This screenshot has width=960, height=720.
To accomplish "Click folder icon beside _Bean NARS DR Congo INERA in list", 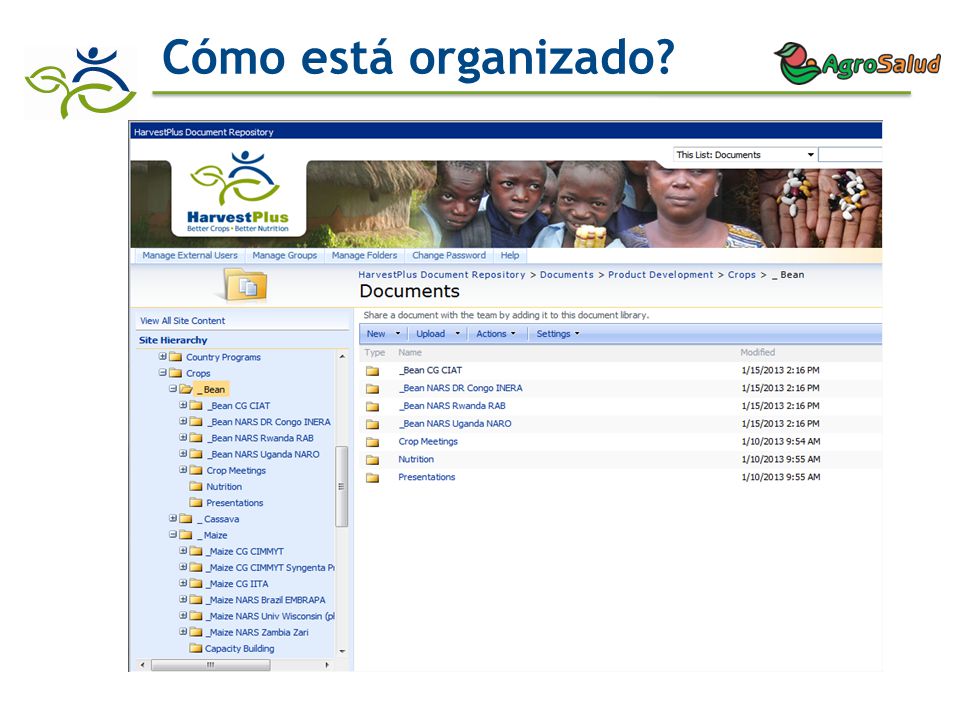I will point(372,389).
